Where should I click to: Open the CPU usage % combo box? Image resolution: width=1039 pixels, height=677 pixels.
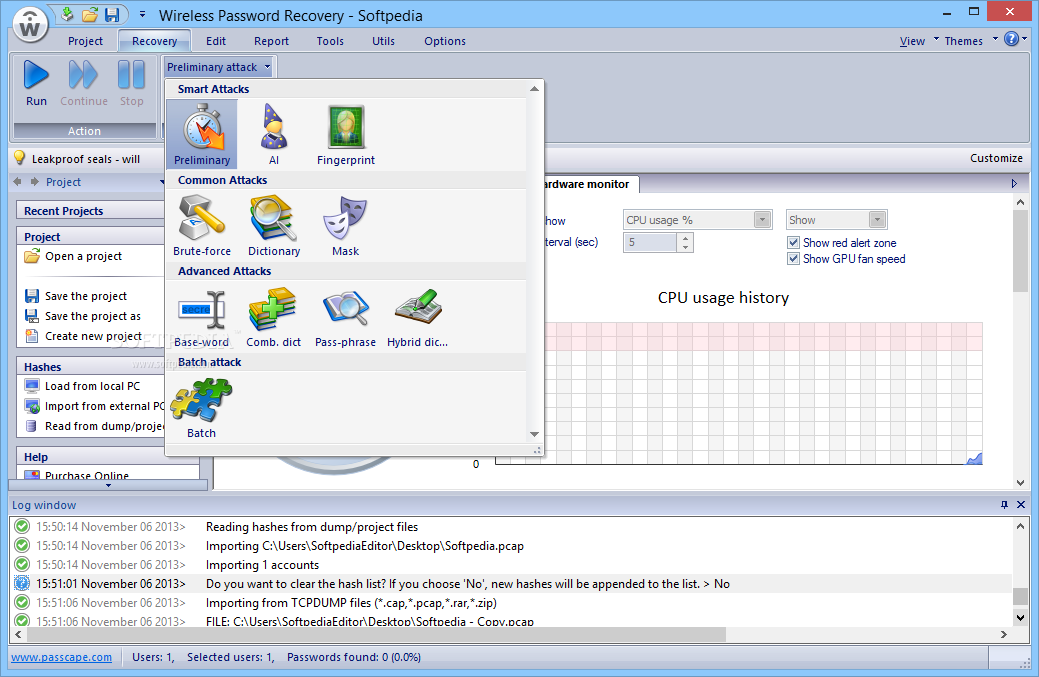click(x=697, y=220)
